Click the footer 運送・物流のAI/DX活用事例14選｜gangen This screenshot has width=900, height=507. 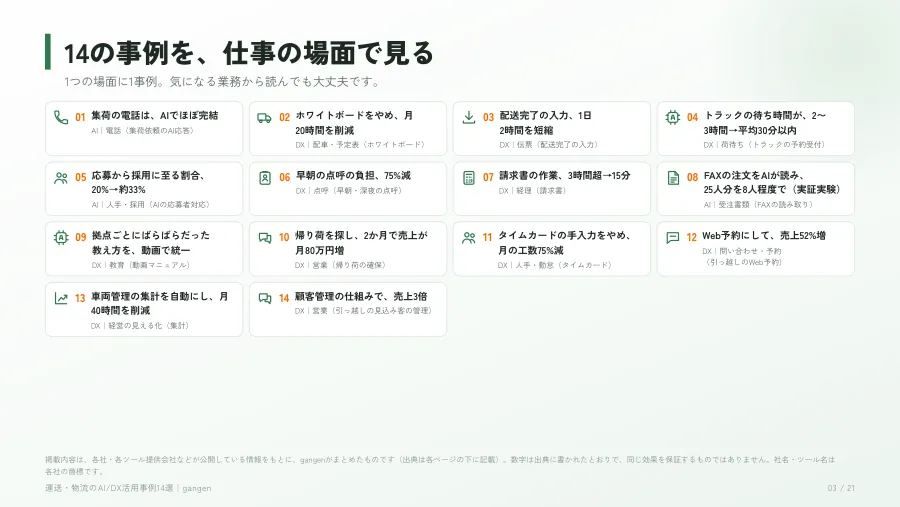pos(128,488)
